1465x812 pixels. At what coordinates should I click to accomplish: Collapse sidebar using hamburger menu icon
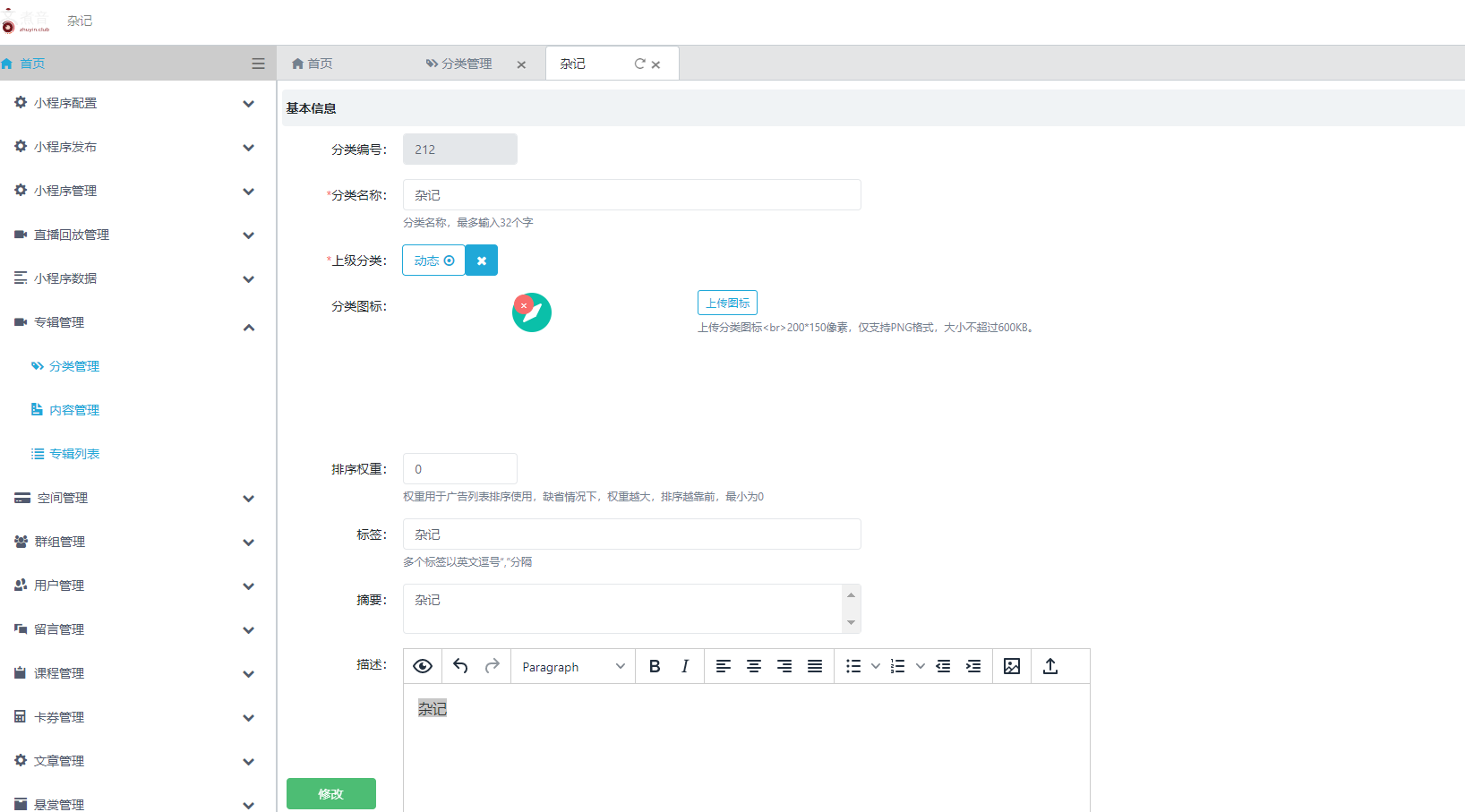[258, 64]
